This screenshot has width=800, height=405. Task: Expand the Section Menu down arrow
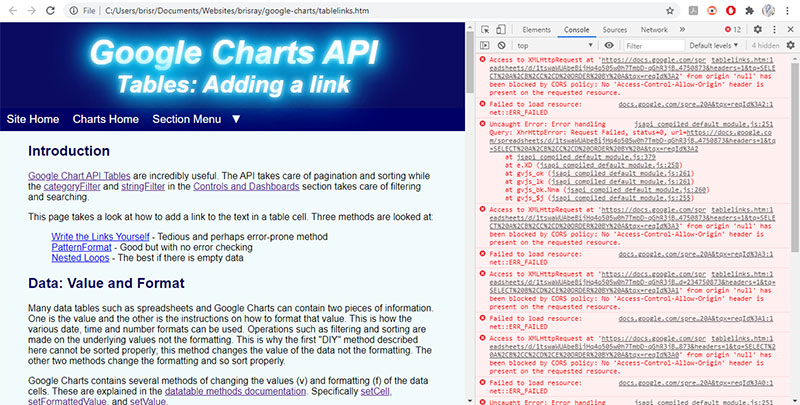click(236, 119)
